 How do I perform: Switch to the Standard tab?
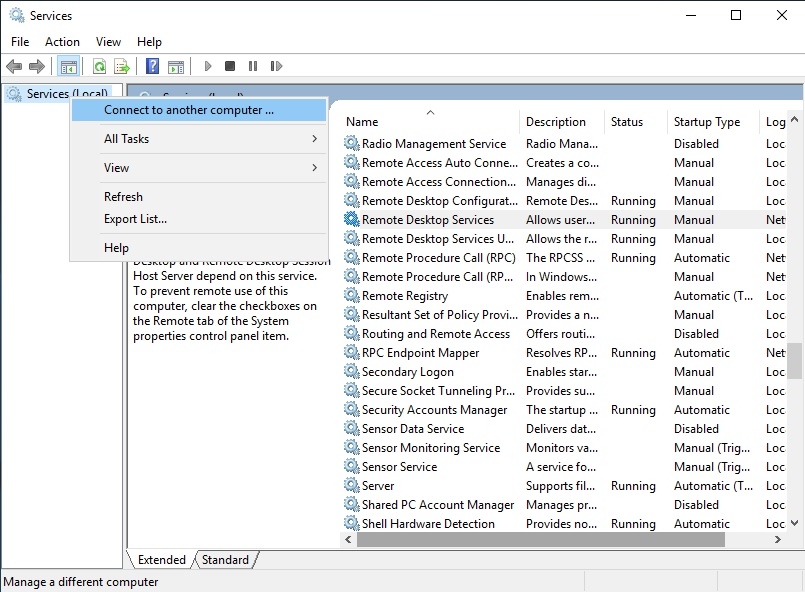pos(226,560)
